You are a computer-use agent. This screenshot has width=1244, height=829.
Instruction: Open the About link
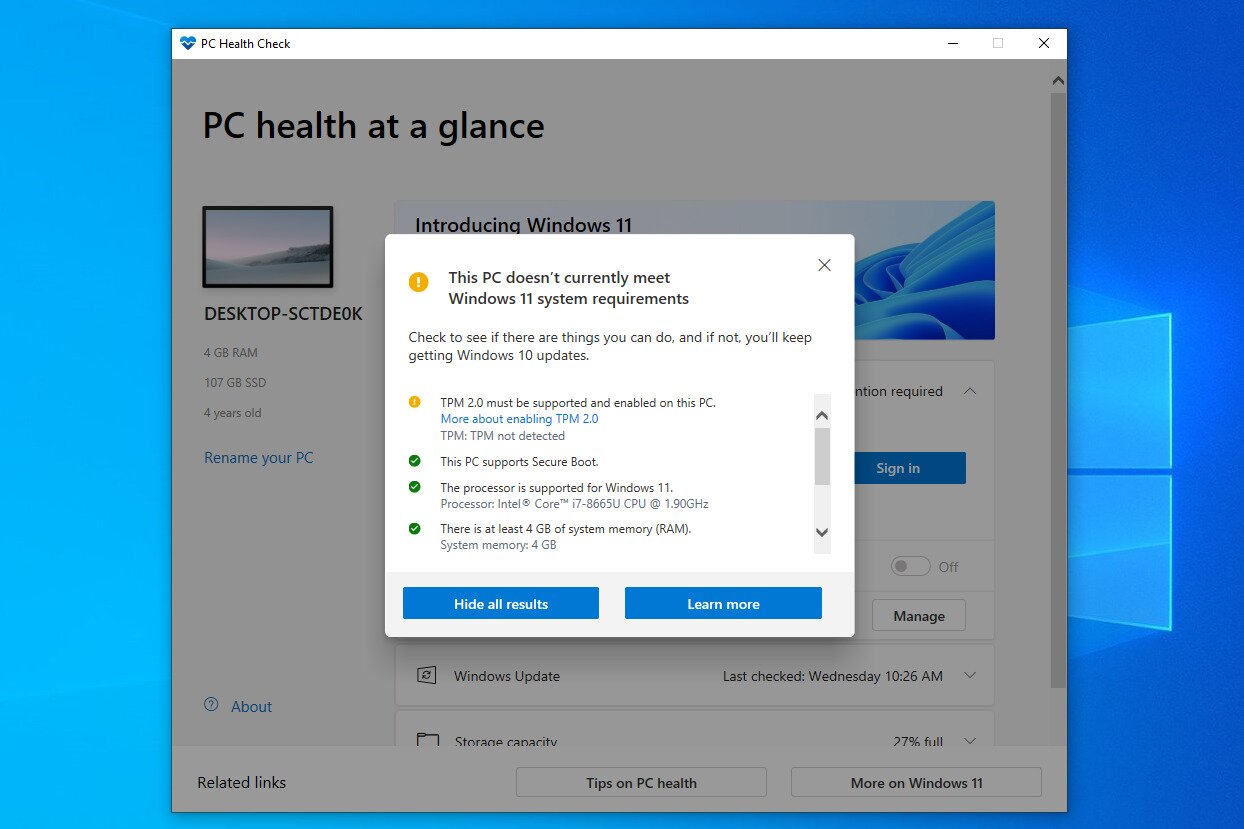point(251,706)
